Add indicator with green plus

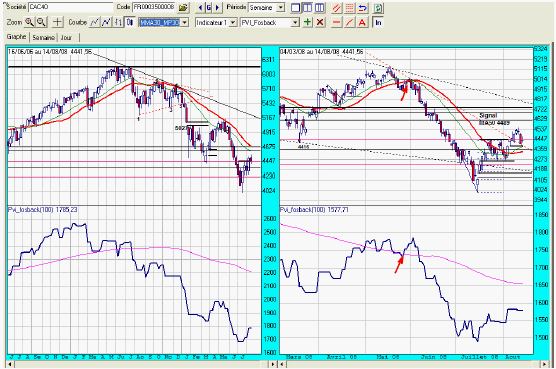[x=307, y=22]
